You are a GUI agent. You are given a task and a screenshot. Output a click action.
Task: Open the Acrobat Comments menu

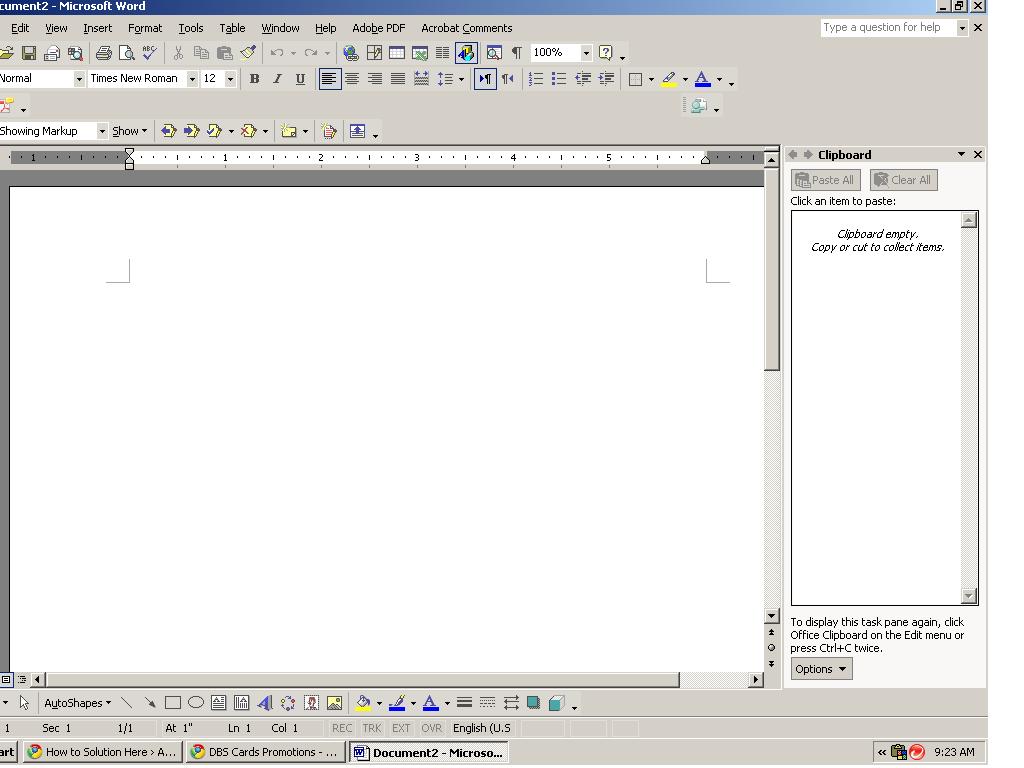tap(466, 28)
